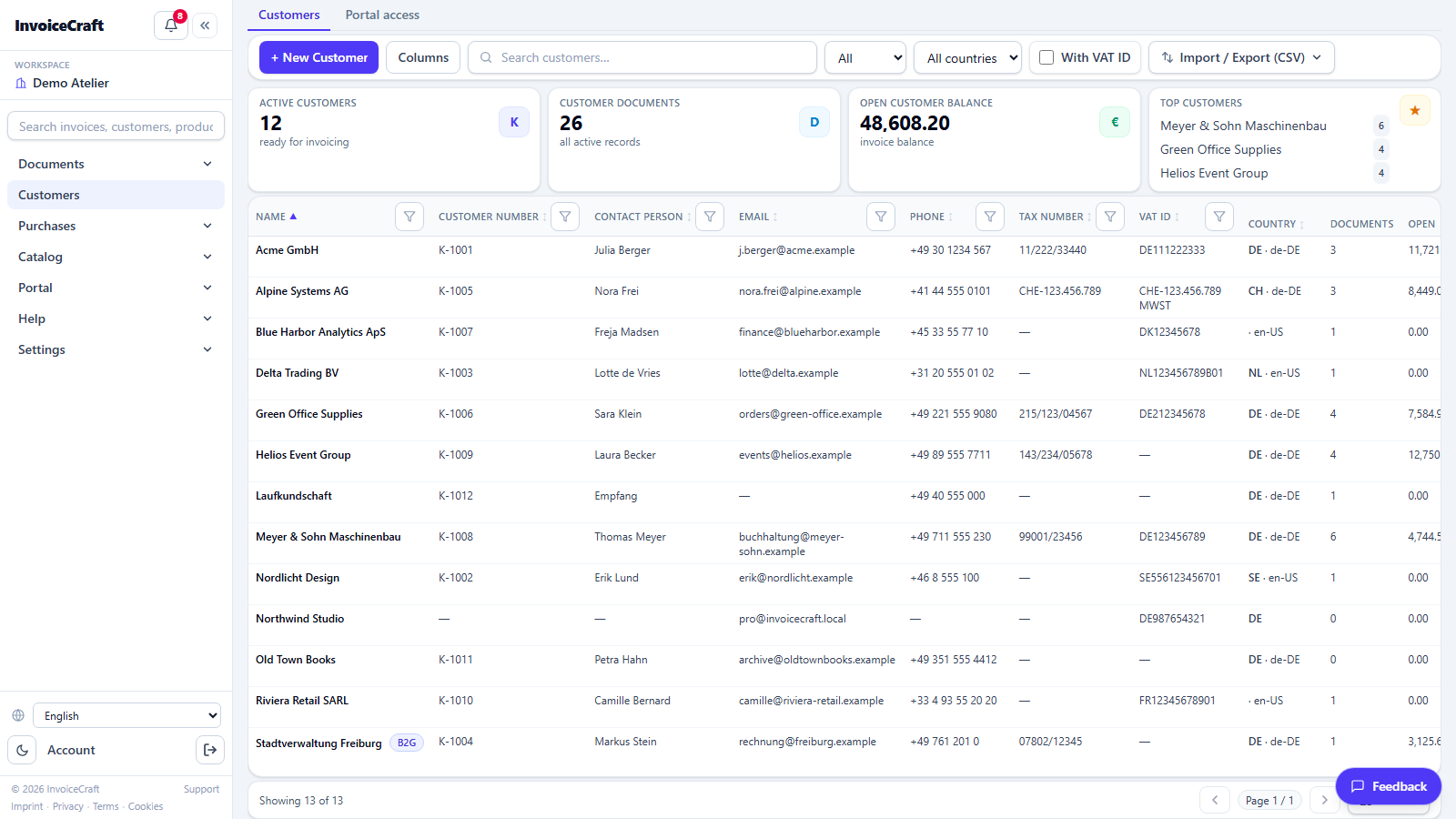Switch to the Portal access tab
Image resolution: width=1456 pixels, height=819 pixels.
coord(382,15)
